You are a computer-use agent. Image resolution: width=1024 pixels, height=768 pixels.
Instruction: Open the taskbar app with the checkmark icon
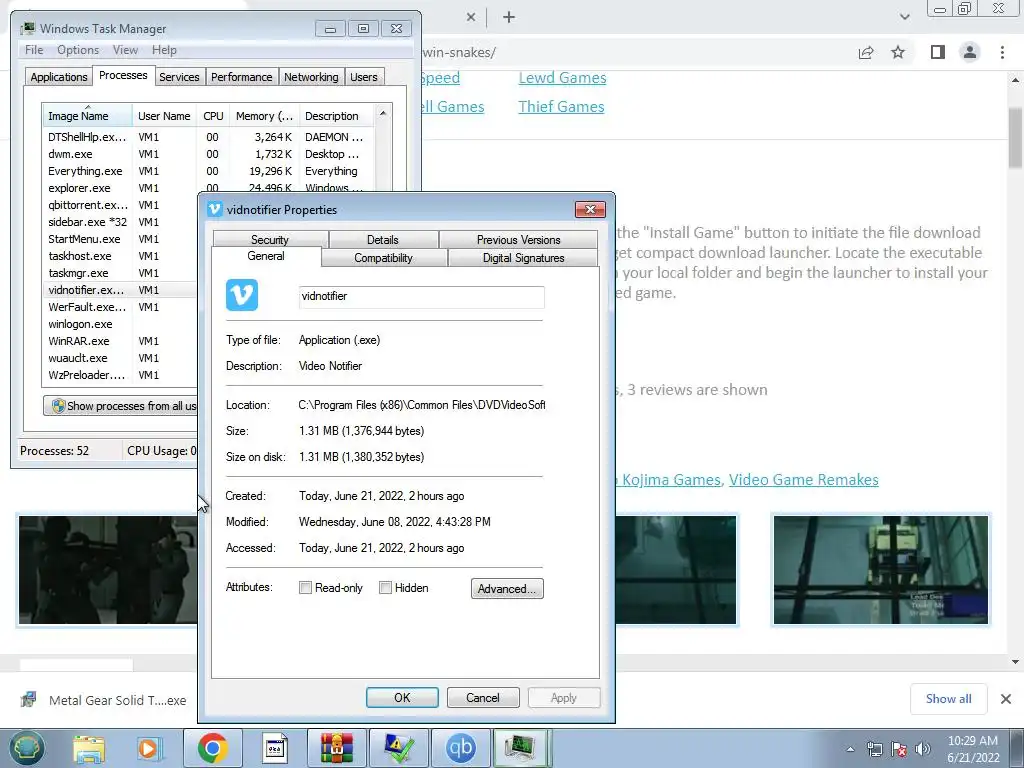[398, 748]
